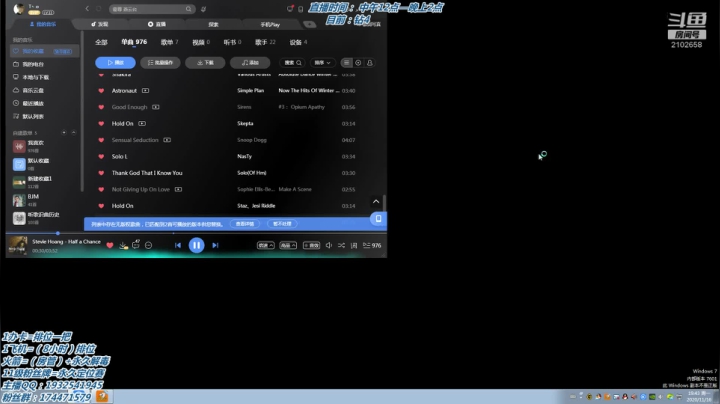Open the MV icon beside Good Enough
The height and width of the screenshot is (404, 720).
coord(156,107)
